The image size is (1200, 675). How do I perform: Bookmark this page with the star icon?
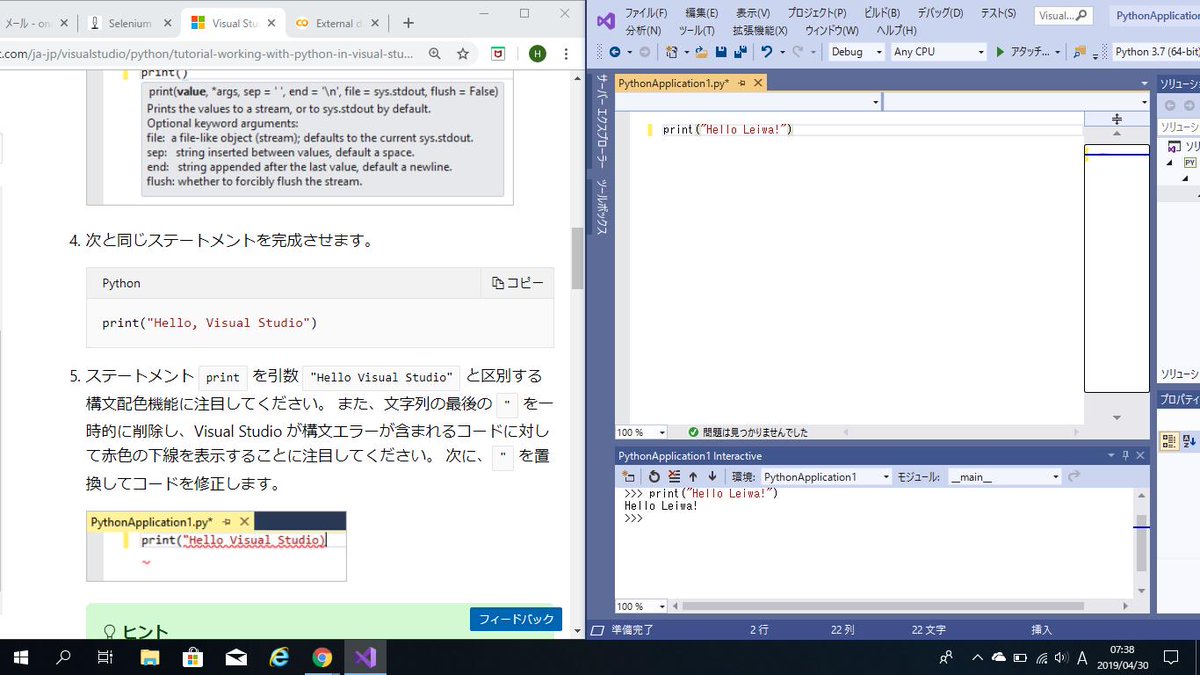pyautogui.click(x=463, y=53)
